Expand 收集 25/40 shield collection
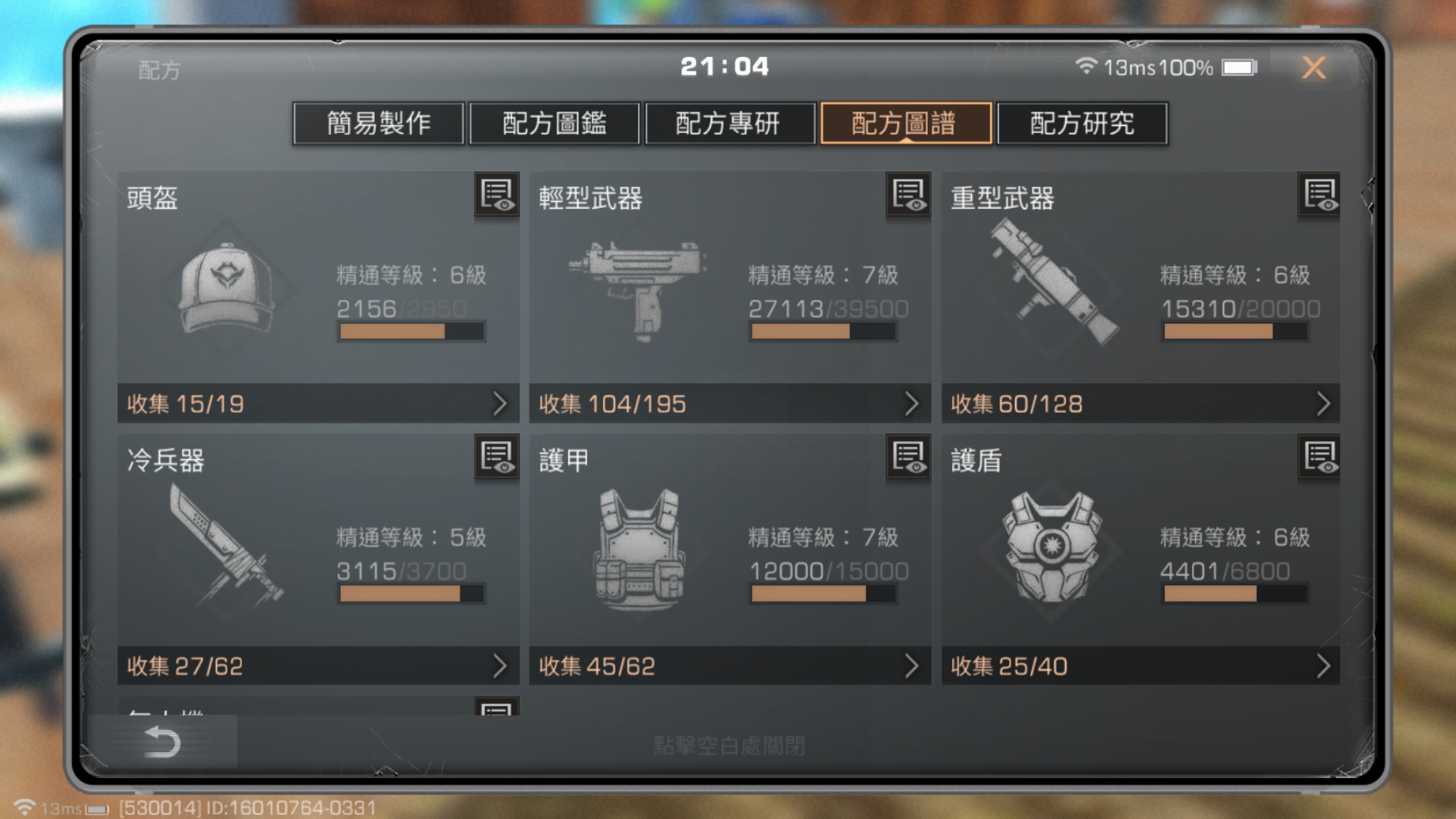 click(x=1140, y=666)
